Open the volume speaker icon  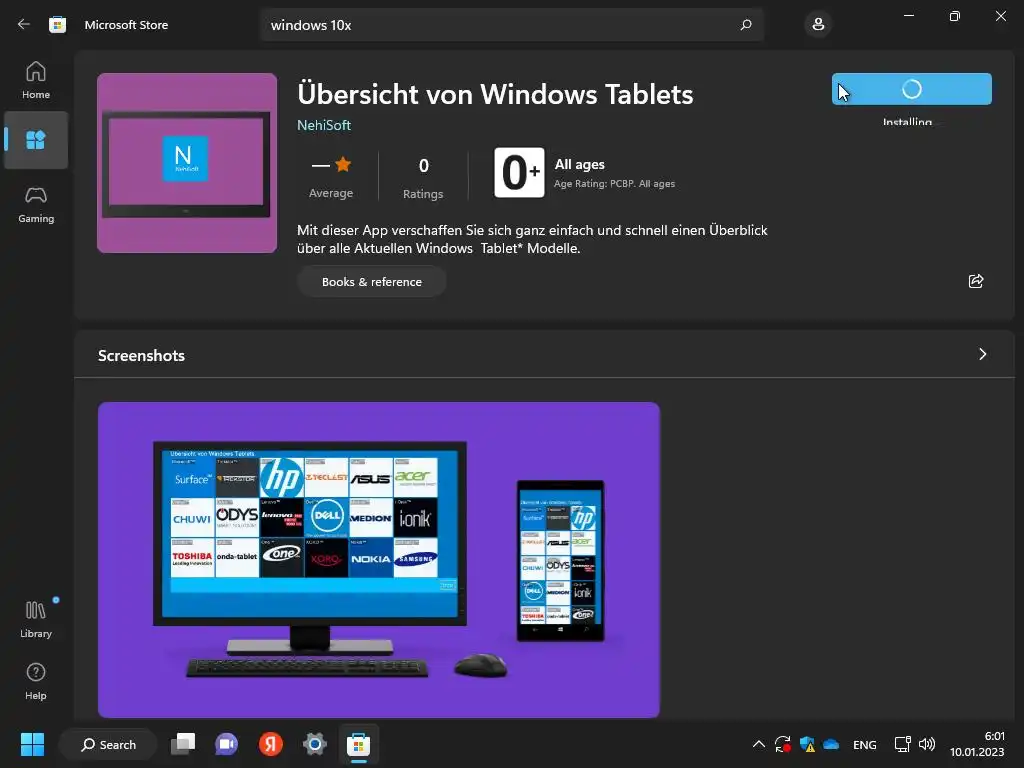click(927, 744)
